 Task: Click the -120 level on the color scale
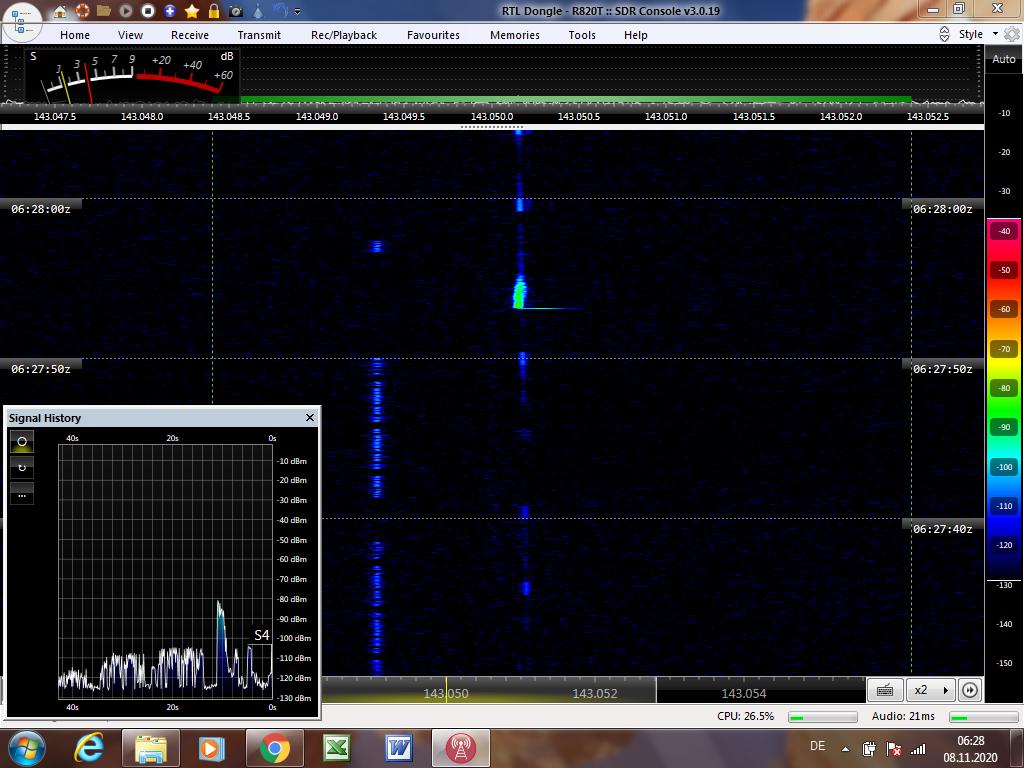tap(1004, 545)
